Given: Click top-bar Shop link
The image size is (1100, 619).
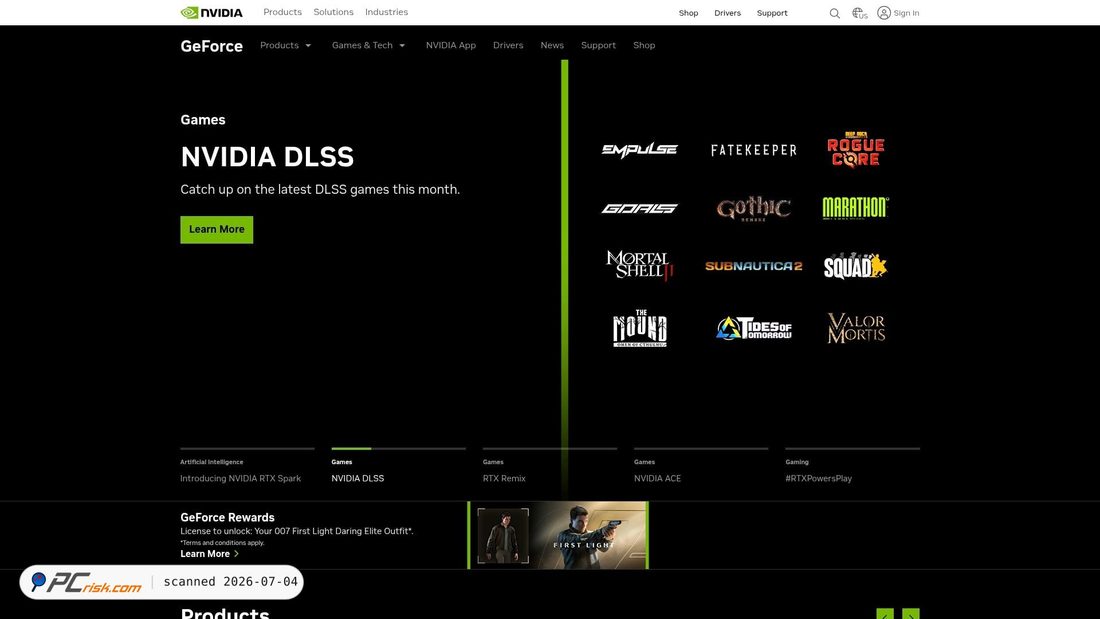Looking at the screenshot, I should 688,13.
